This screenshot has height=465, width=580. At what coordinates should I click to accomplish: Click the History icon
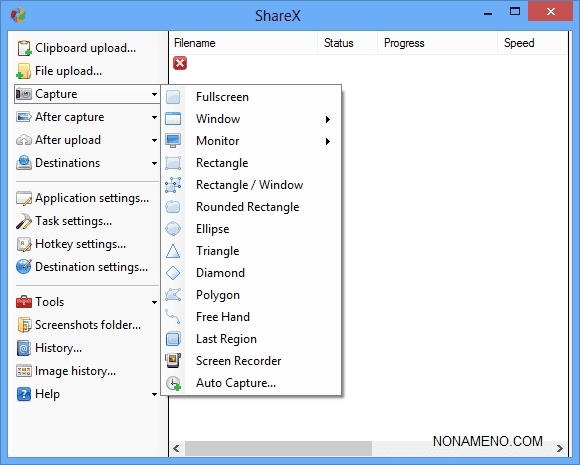tap(24, 348)
